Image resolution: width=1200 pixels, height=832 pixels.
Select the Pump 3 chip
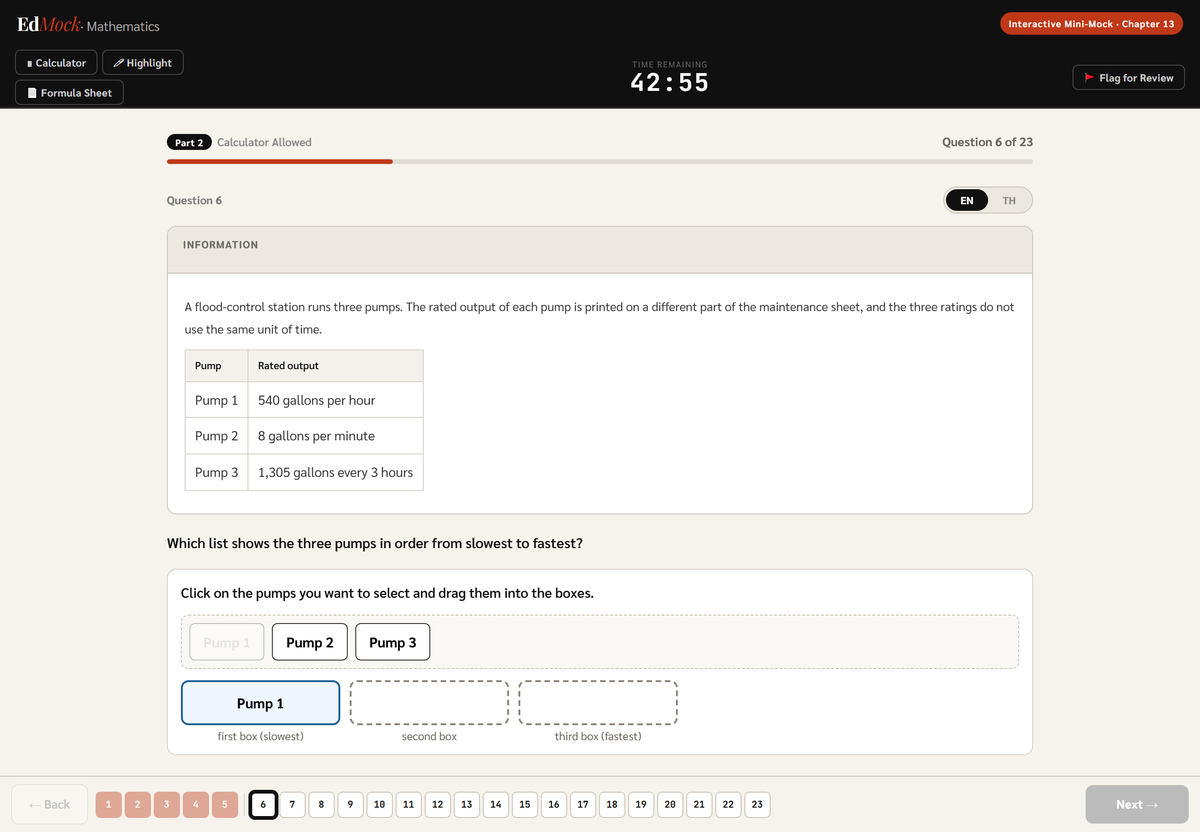click(x=393, y=642)
